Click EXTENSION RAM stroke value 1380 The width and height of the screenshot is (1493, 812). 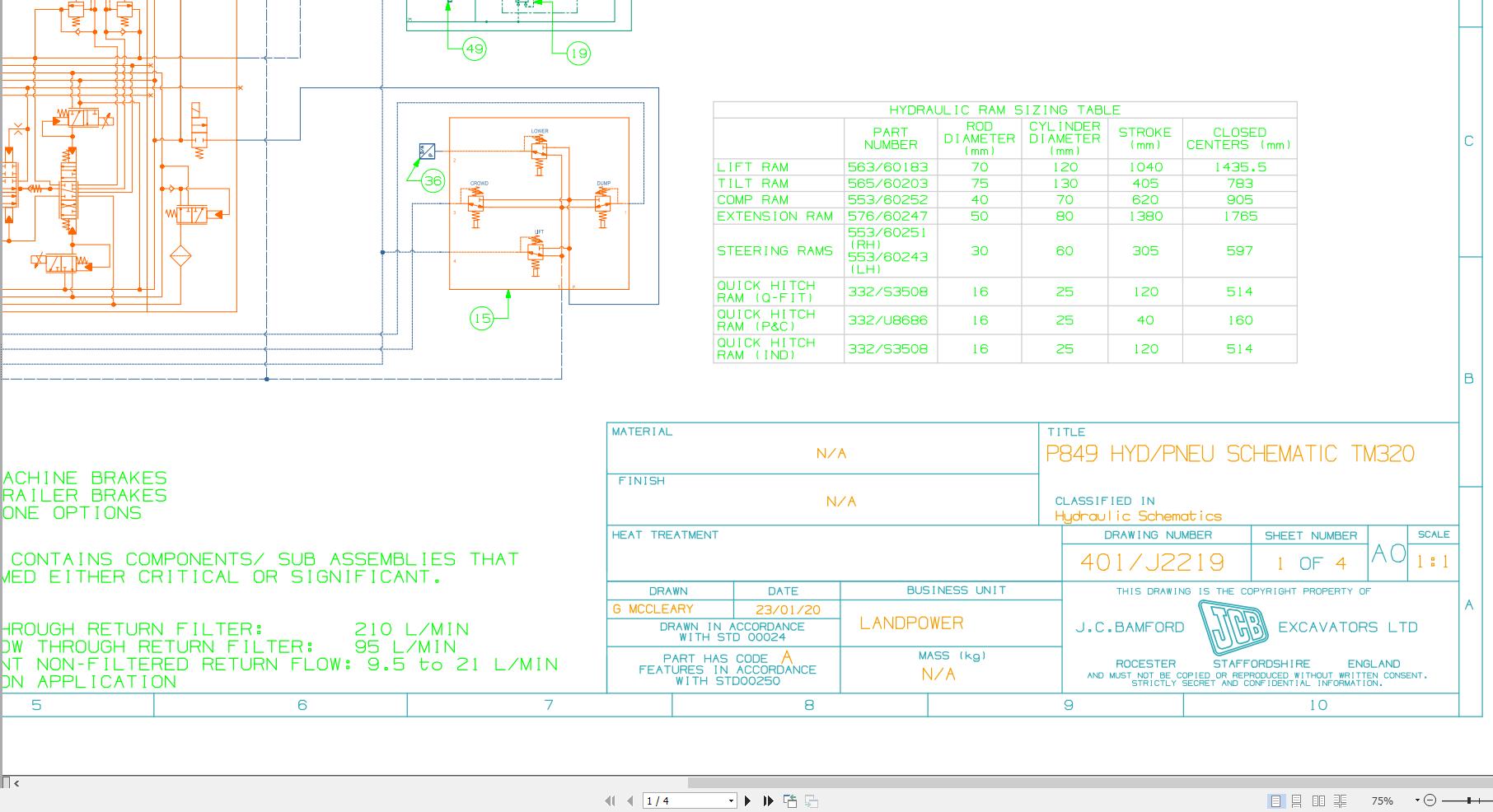pyautogui.click(x=1145, y=217)
